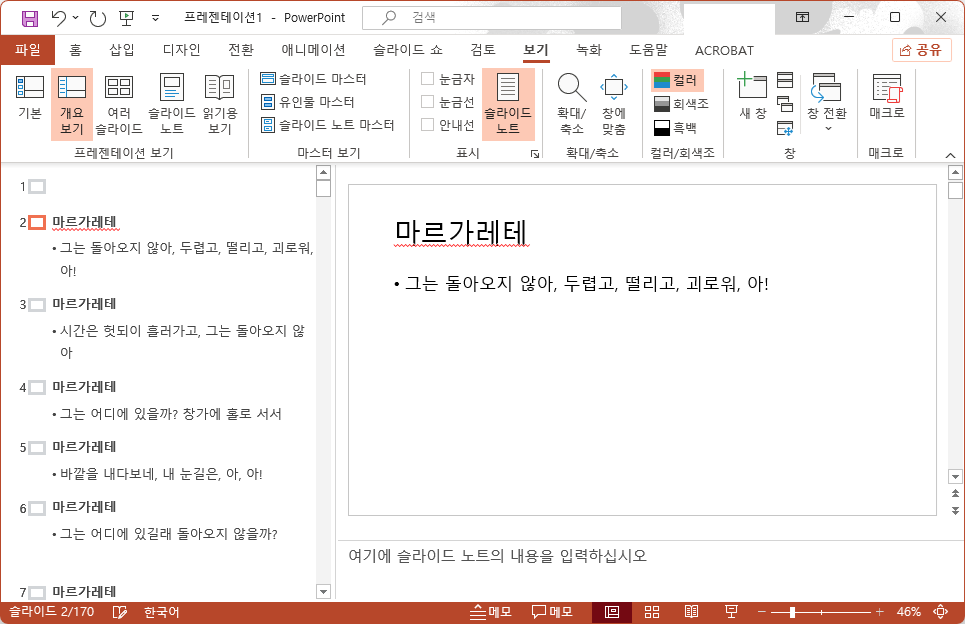Image resolution: width=965 pixels, height=624 pixels.
Task: Click slide 5 text 바깥을 내다보네
Action: click(107, 474)
